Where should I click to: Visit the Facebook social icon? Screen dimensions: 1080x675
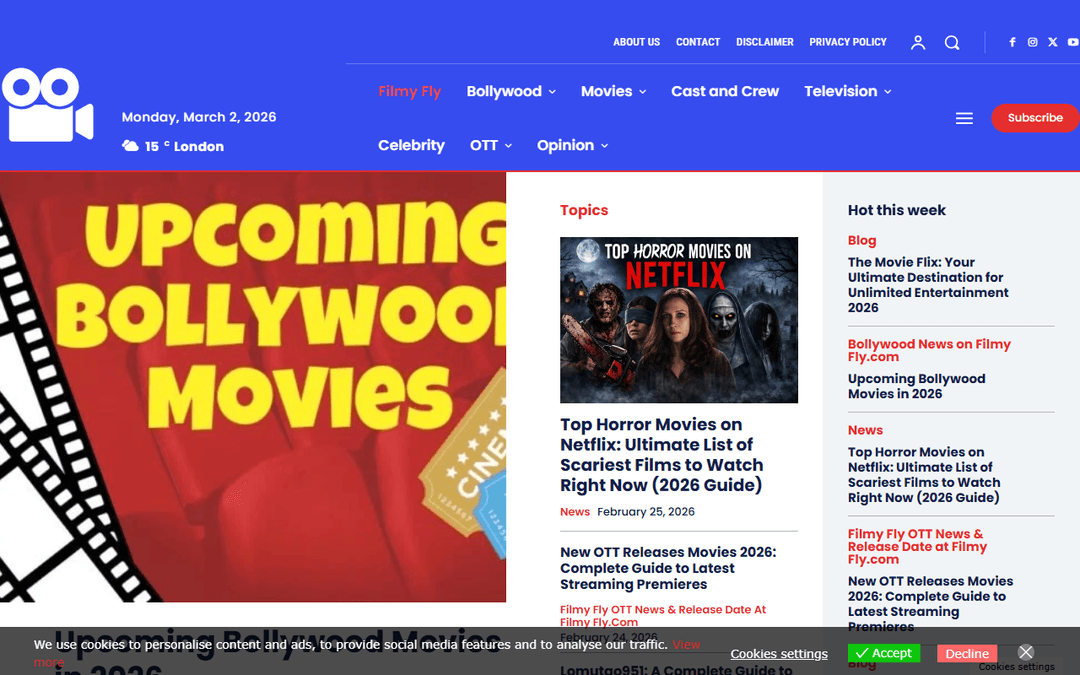click(x=1012, y=42)
